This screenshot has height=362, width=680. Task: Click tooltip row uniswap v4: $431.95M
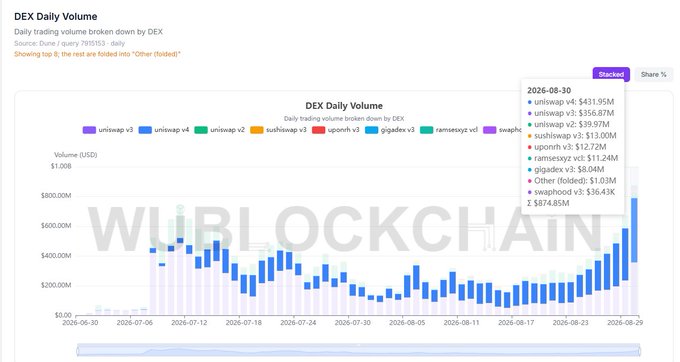[570, 102]
